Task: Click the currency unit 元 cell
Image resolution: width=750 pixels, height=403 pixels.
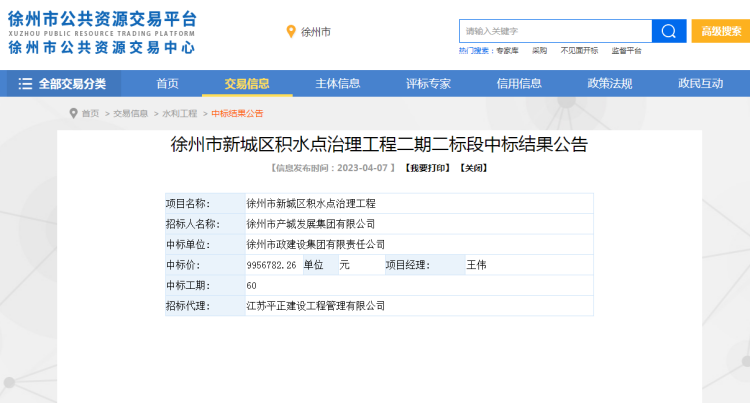Action: coord(362,265)
